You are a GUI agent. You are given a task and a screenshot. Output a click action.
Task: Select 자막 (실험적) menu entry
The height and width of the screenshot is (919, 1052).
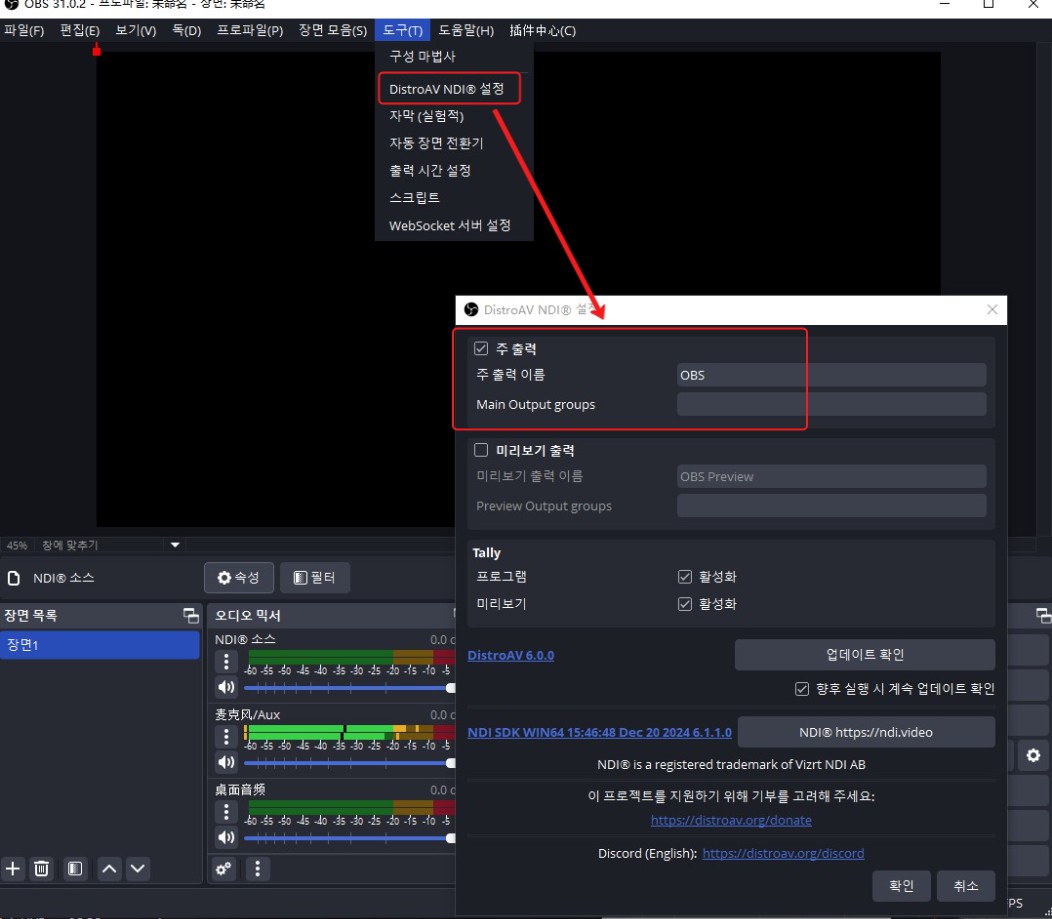coord(454,116)
